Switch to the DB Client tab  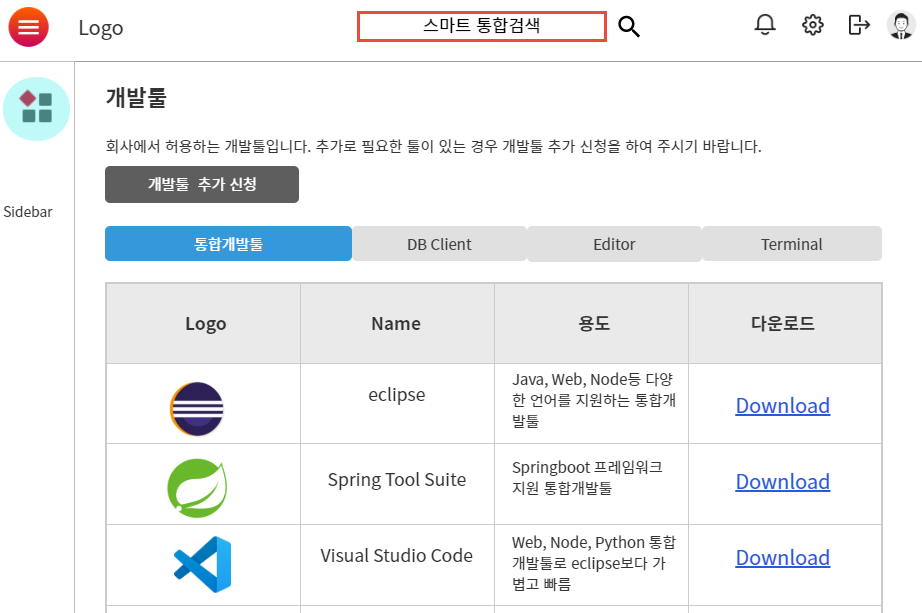(x=439, y=244)
